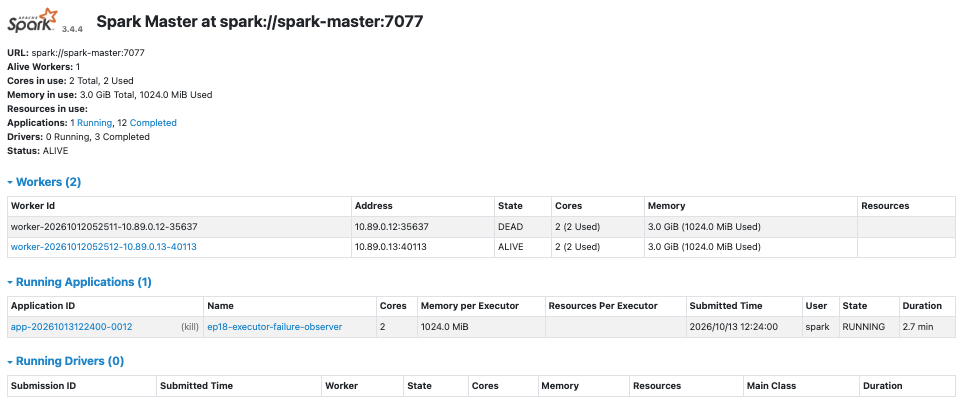Click the Status: ALIVE line

pyautogui.click(x=37, y=150)
